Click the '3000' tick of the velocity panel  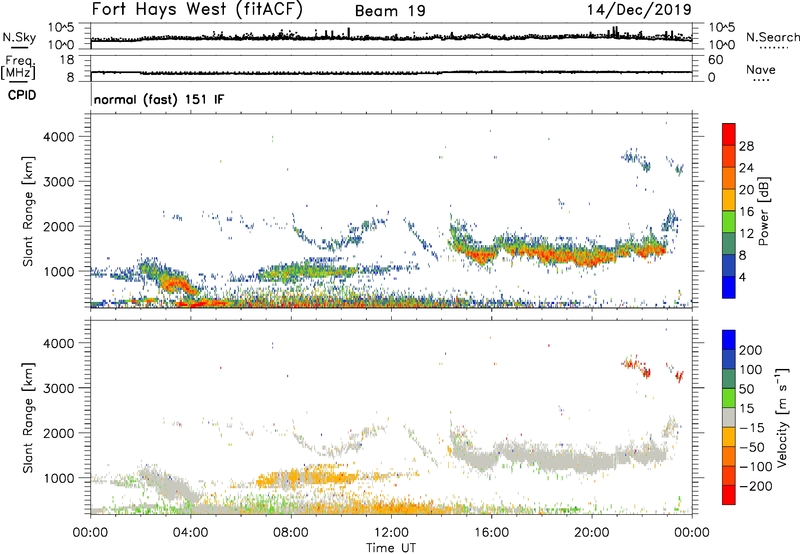pos(58,388)
